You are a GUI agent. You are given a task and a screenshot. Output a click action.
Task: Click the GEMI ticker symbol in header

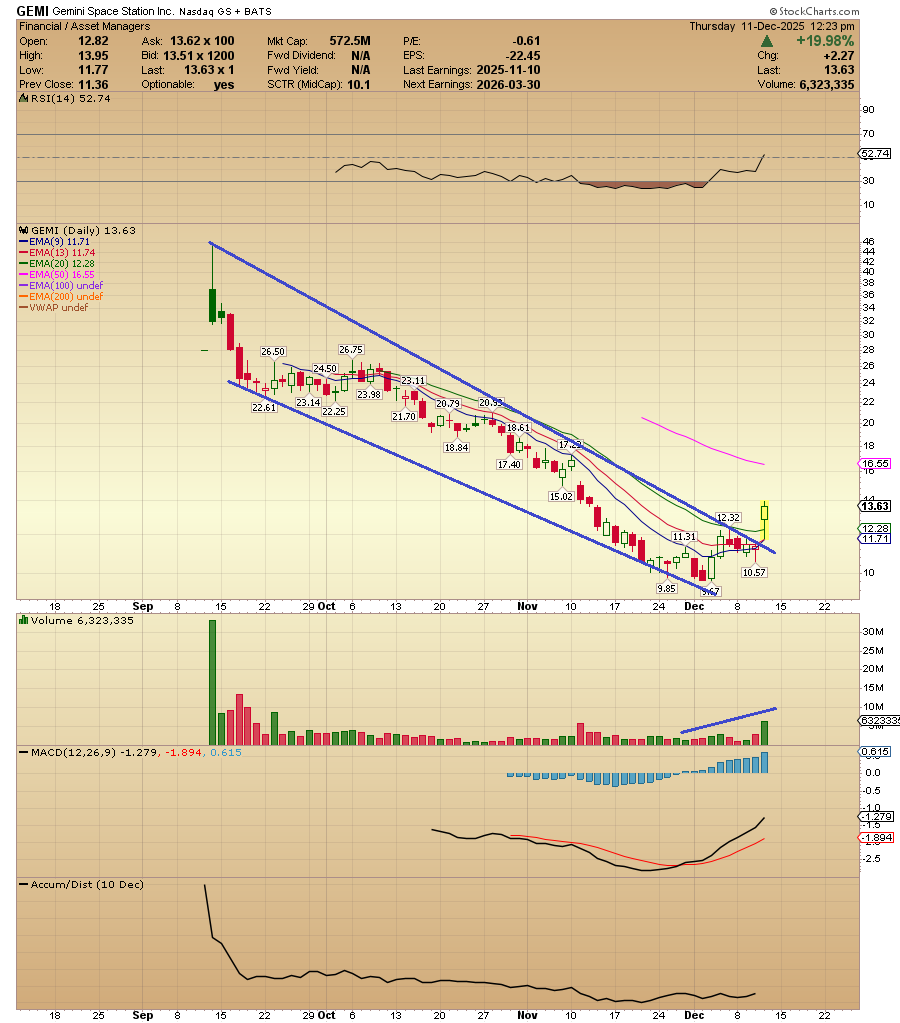[33, 11]
